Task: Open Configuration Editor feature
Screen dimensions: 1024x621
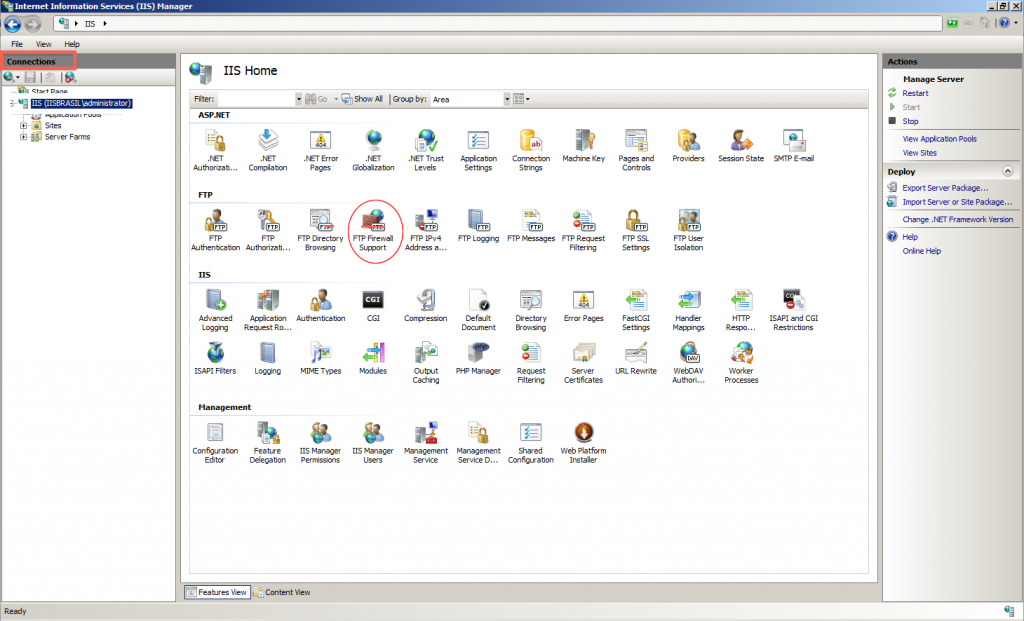Action: click(216, 443)
